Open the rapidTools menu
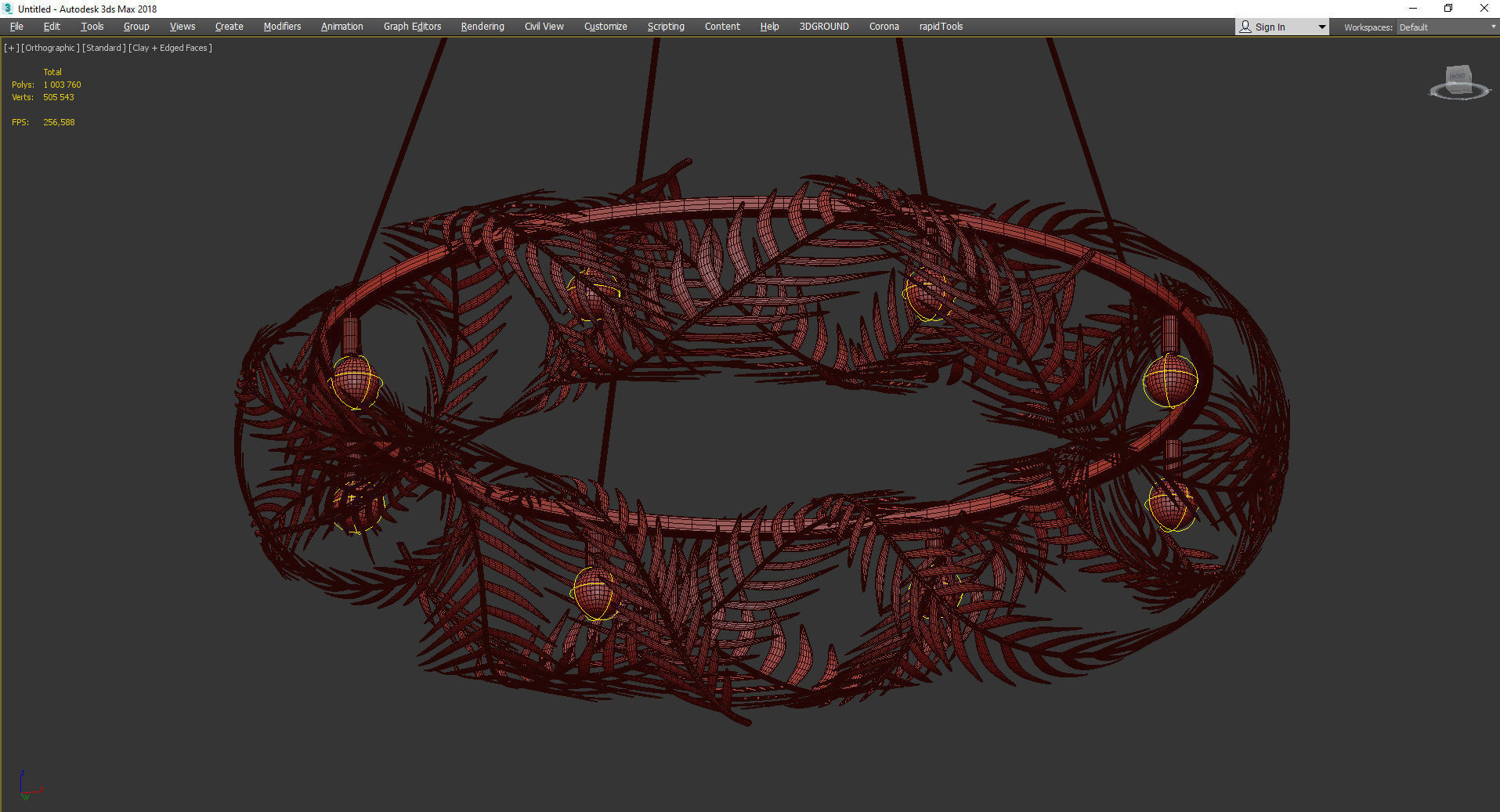 [941, 27]
